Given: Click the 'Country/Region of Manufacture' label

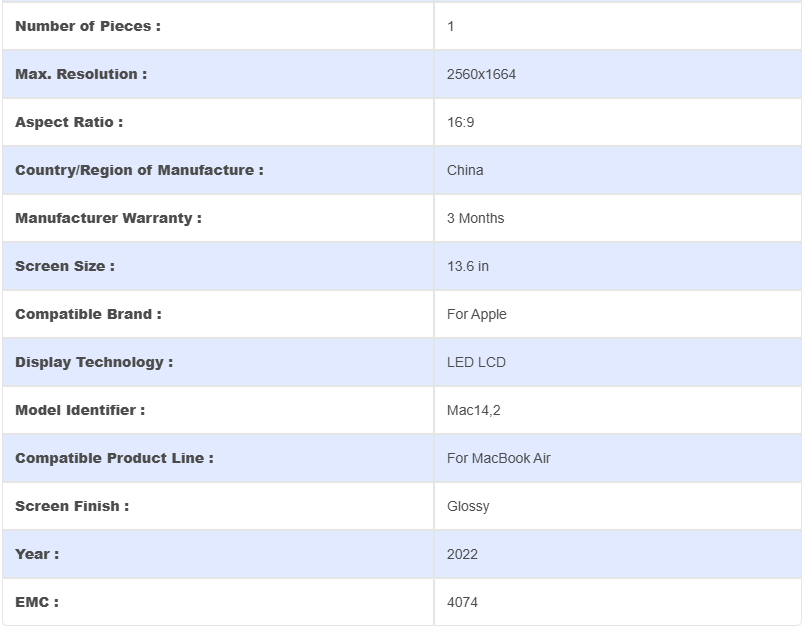Looking at the screenshot, I should point(139,170).
